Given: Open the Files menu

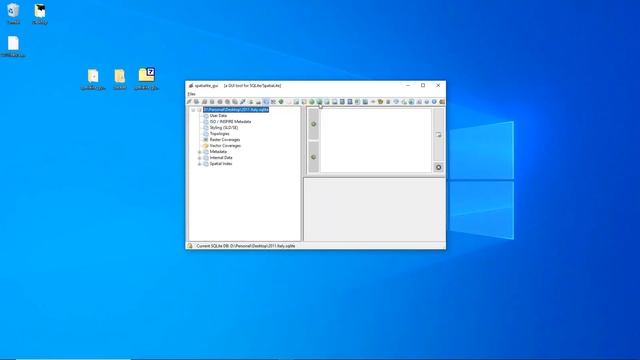Looking at the screenshot, I should (x=191, y=94).
